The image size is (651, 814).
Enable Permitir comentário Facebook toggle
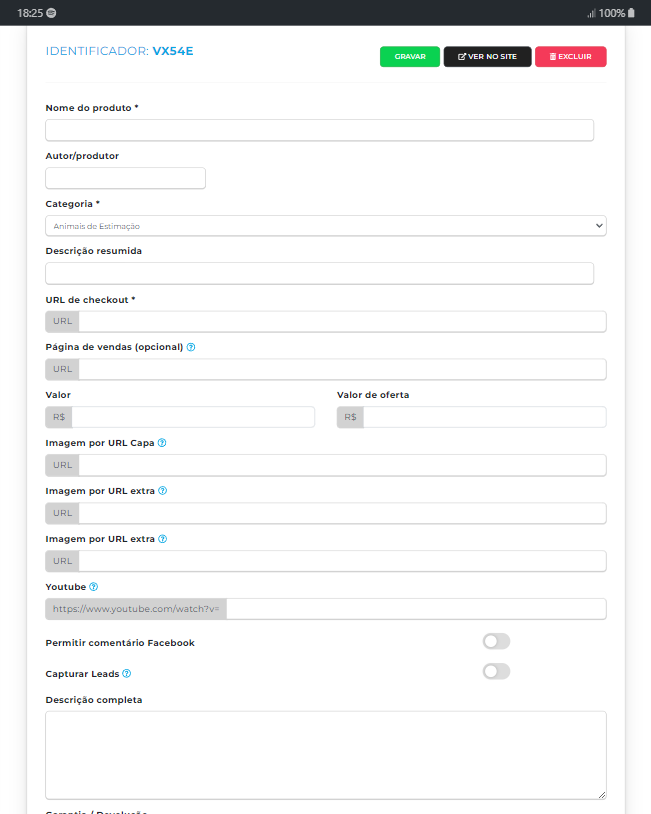tap(496, 642)
